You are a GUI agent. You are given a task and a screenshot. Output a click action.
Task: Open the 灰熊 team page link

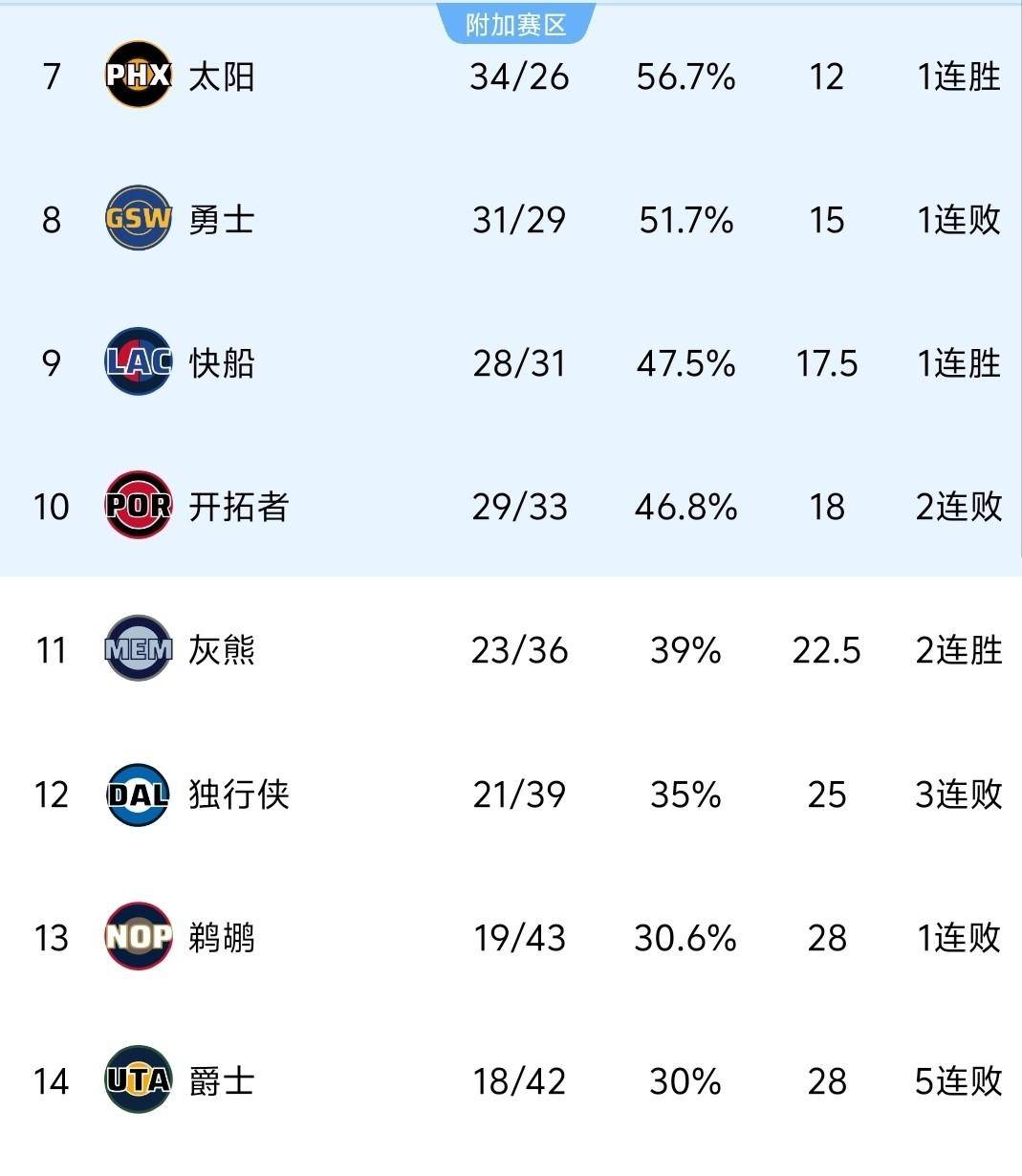222,651
